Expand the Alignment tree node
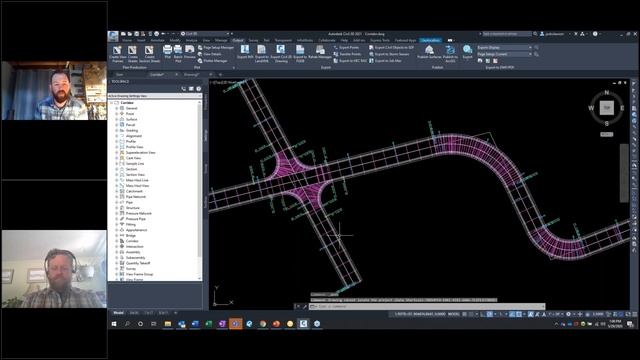Viewport: 640px width, 360px height. (x=117, y=136)
